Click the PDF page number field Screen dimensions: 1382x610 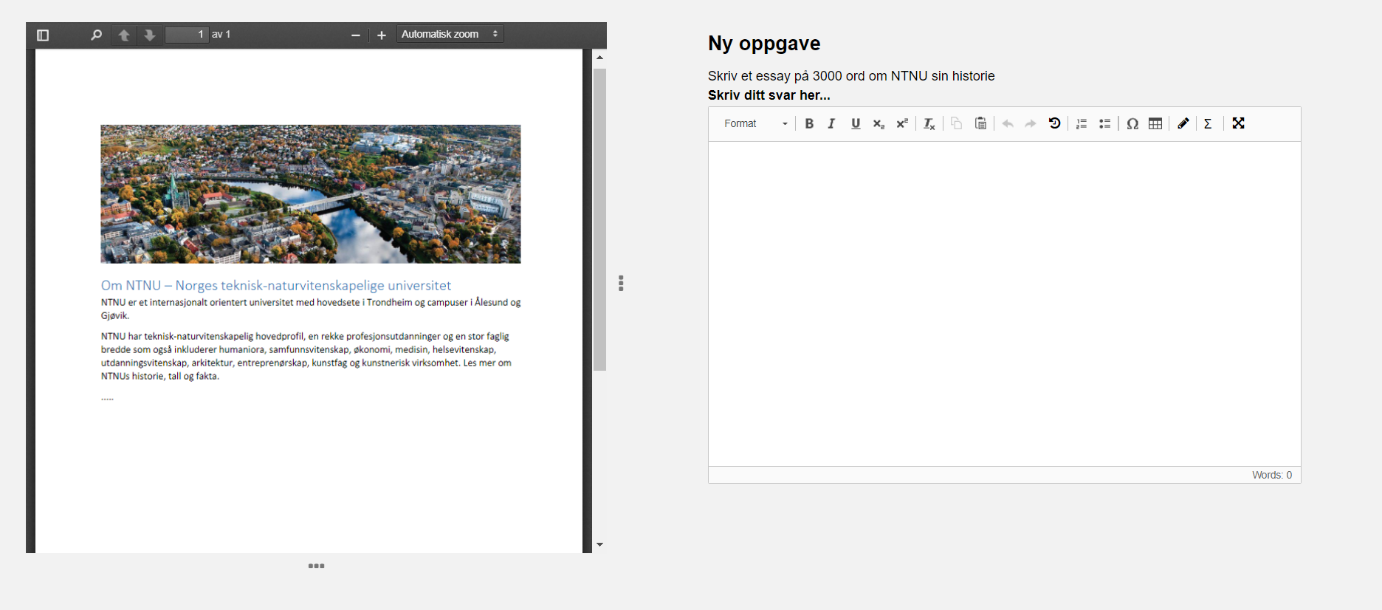[187, 35]
